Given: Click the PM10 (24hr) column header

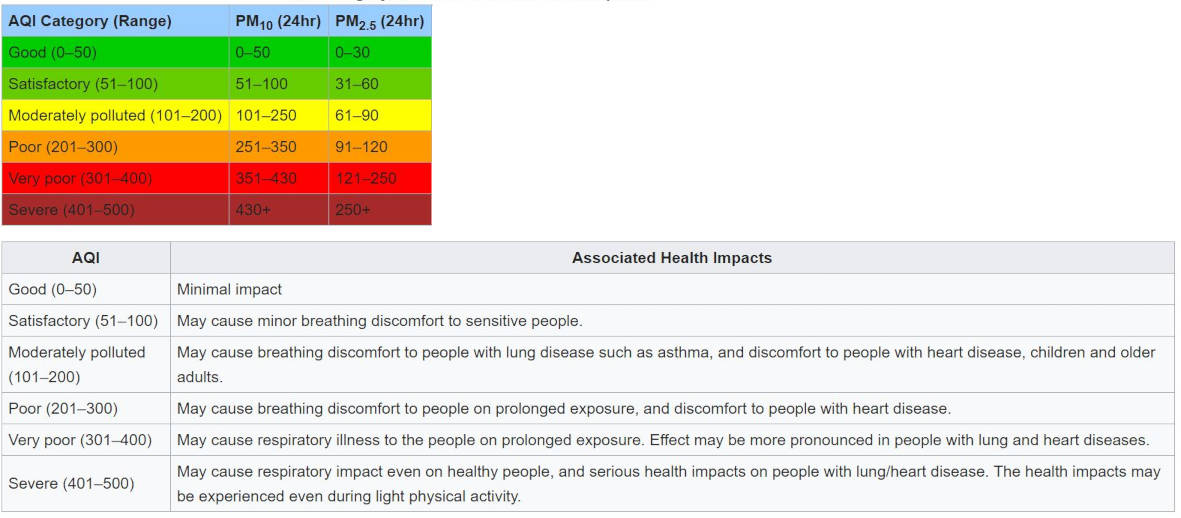Looking at the screenshot, I should (x=278, y=21).
